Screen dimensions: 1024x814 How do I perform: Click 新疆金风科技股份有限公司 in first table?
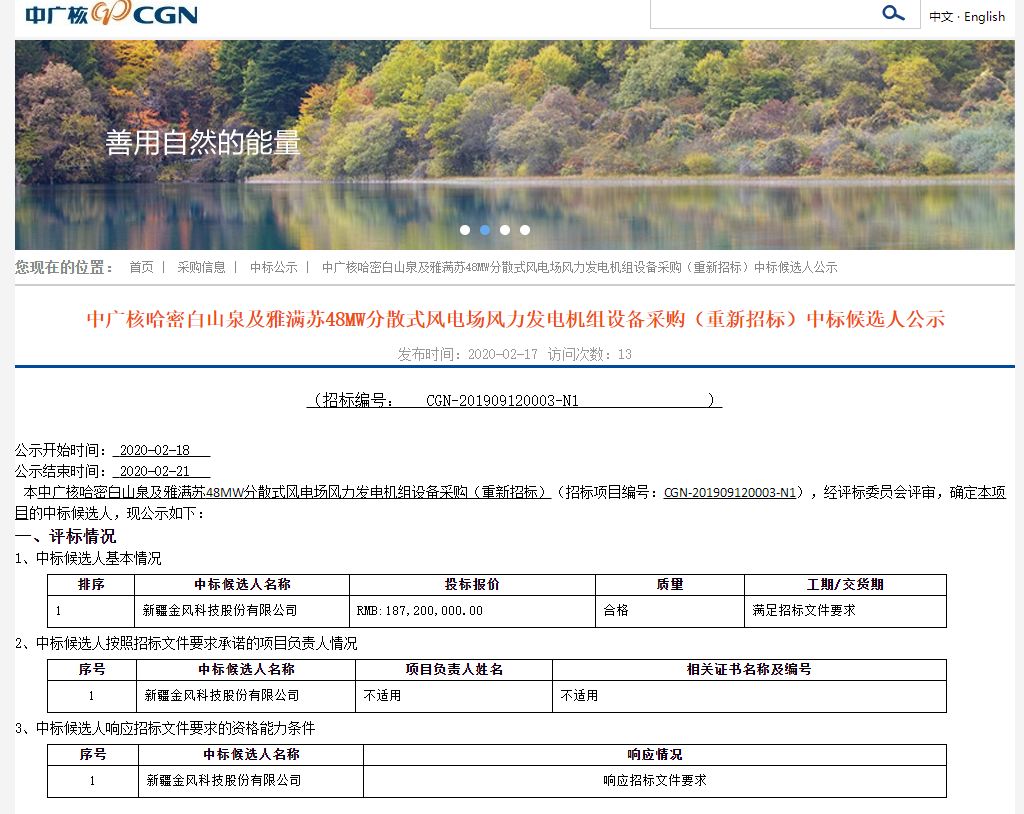(220, 611)
